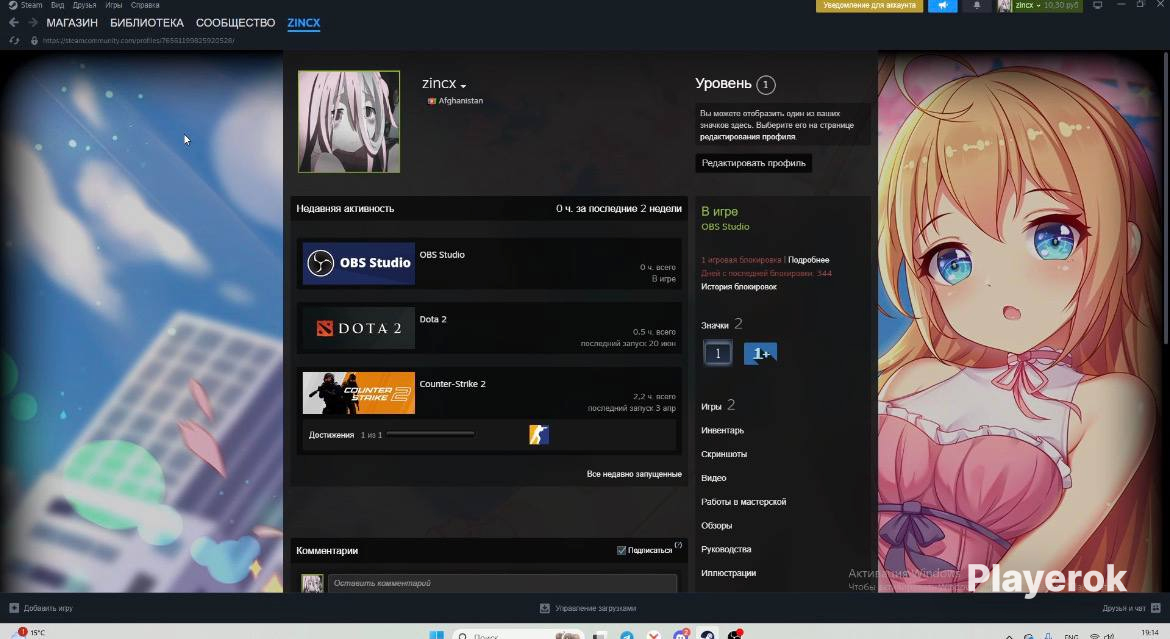Go to the БИБЛИОТЕКА tab
Image resolution: width=1170 pixels, height=639 pixels.
click(x=146, y=23)
